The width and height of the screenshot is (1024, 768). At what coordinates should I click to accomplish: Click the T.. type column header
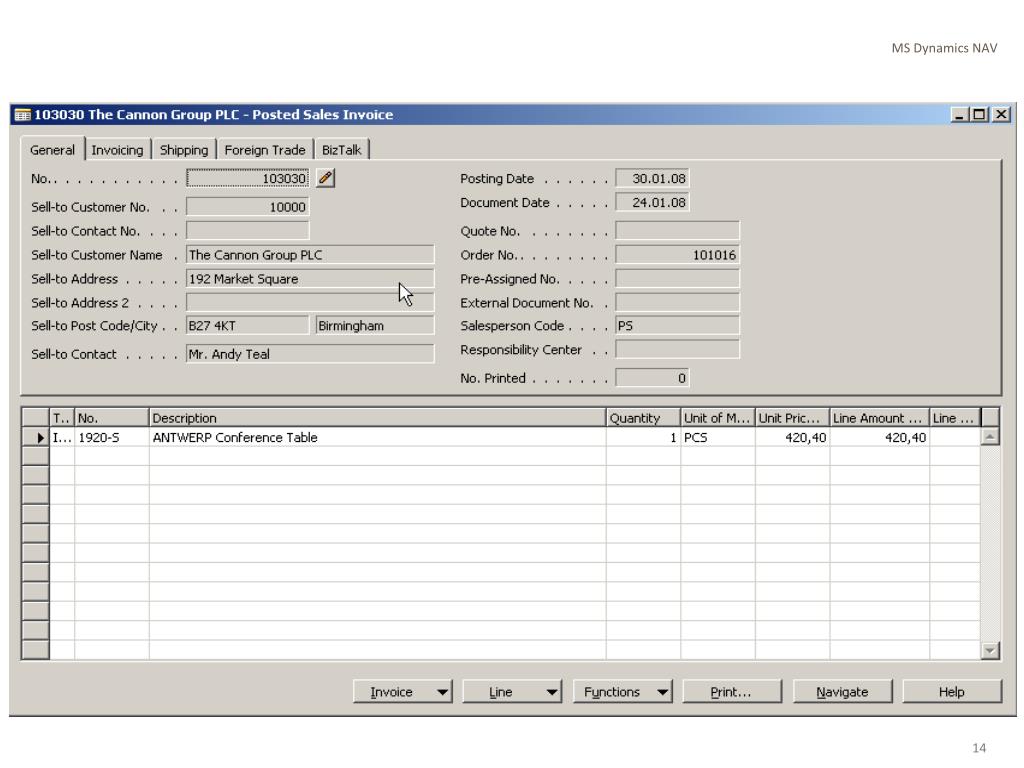(62, 418)
